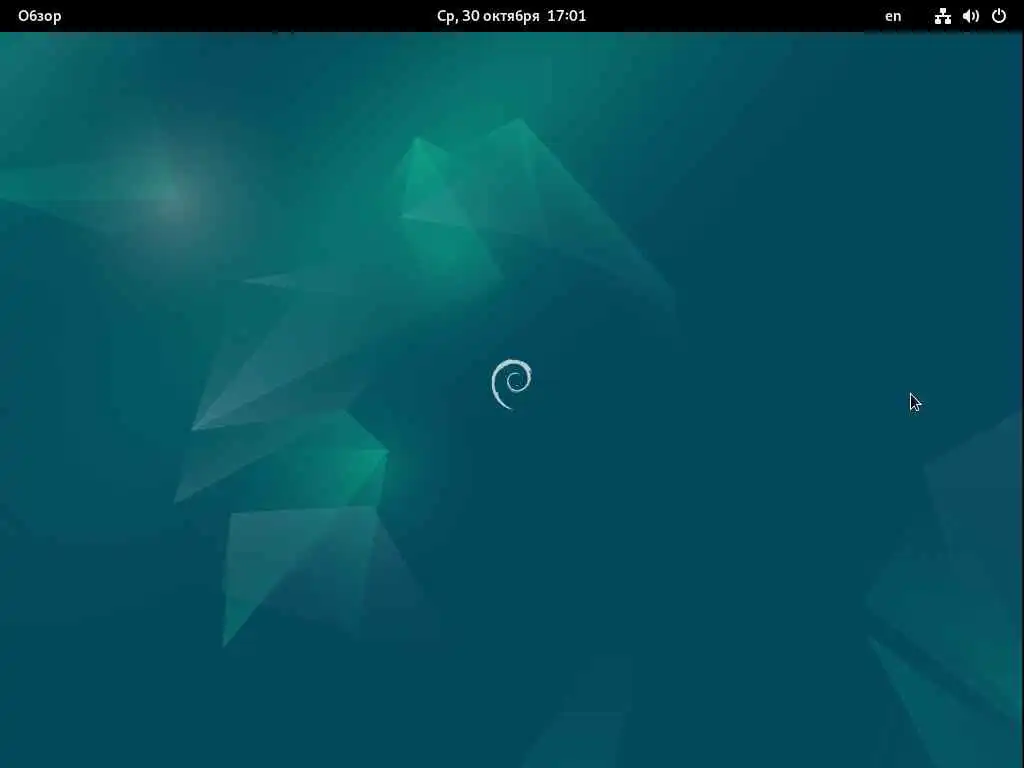This screenshot has width=1024, height=768.
Task: Click the volume speaker icon
Action: click(971, 16)
